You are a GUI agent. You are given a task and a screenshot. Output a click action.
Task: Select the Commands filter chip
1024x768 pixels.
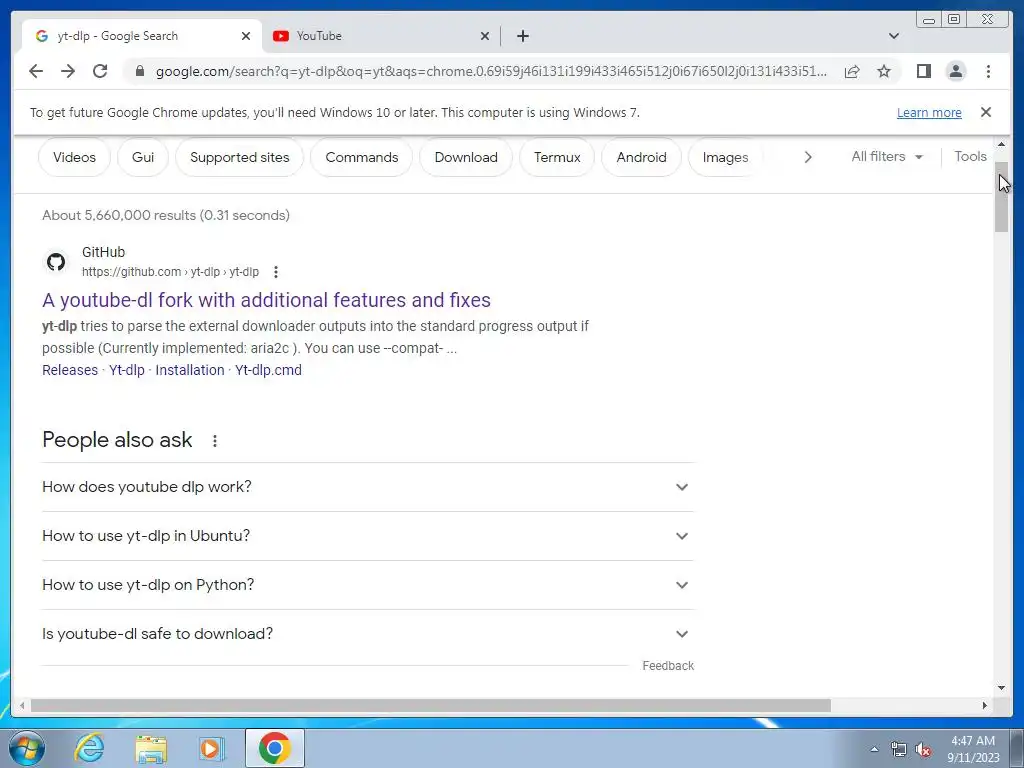(x=362, y=157)
